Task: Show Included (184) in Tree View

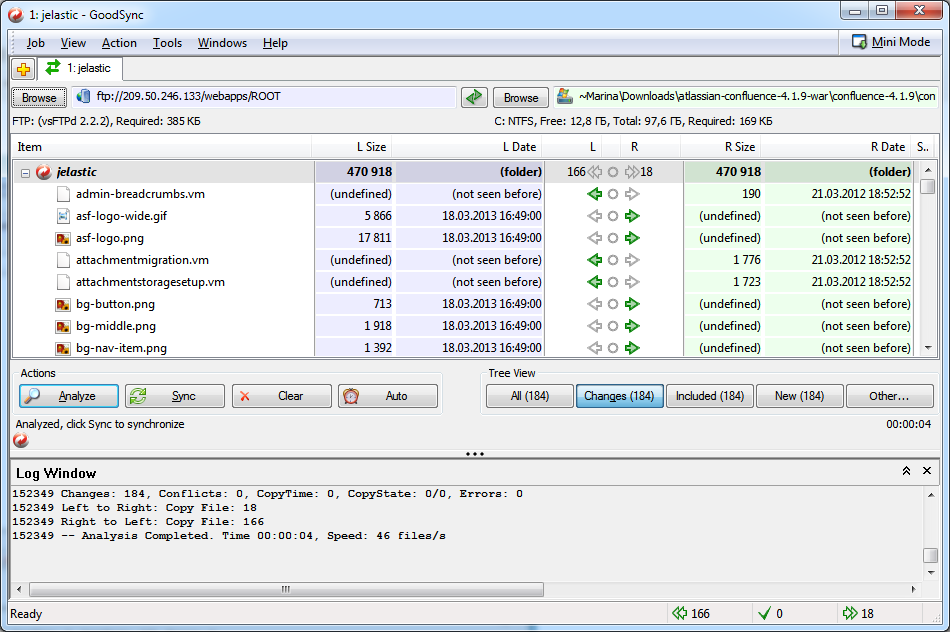Action: click(x=709, y=396)
